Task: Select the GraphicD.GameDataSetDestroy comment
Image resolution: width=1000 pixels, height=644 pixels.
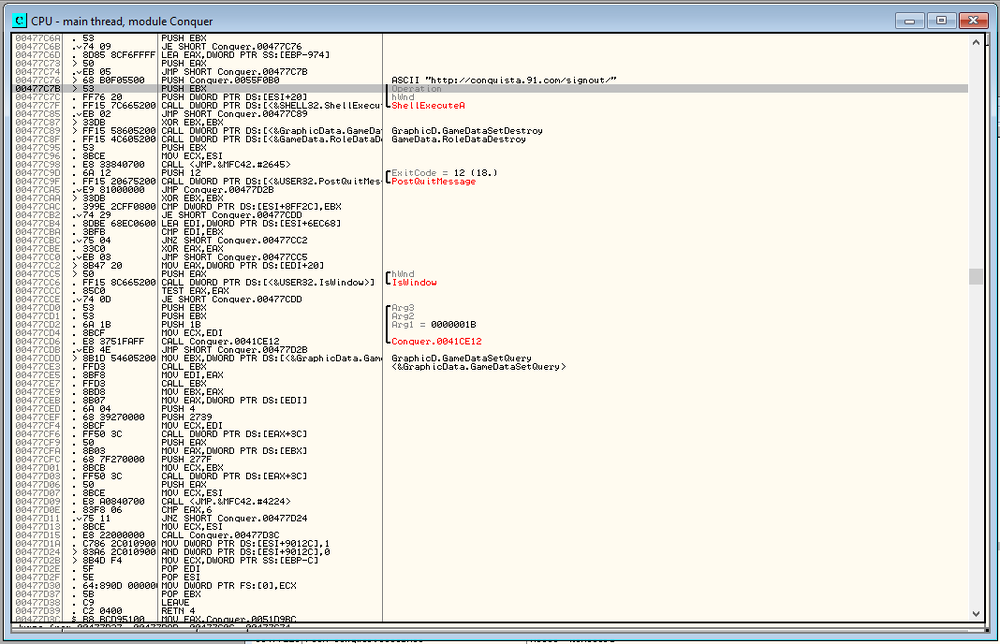Action: [x=467, y=131]
